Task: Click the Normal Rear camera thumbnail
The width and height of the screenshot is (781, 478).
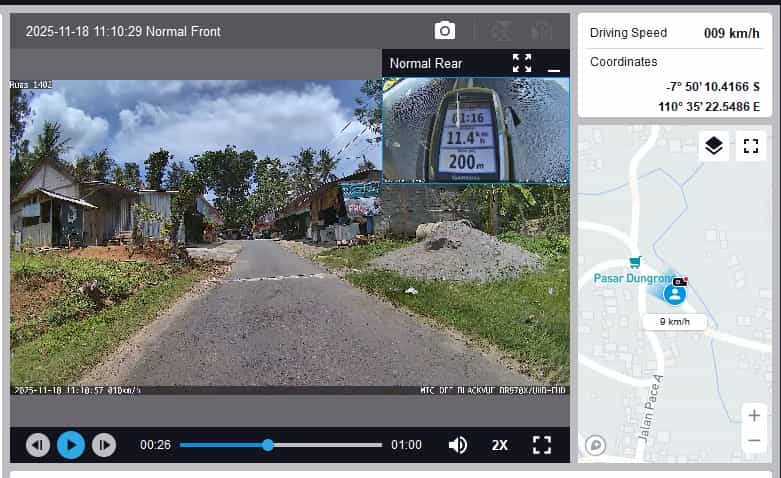Action: click(476, 130)
